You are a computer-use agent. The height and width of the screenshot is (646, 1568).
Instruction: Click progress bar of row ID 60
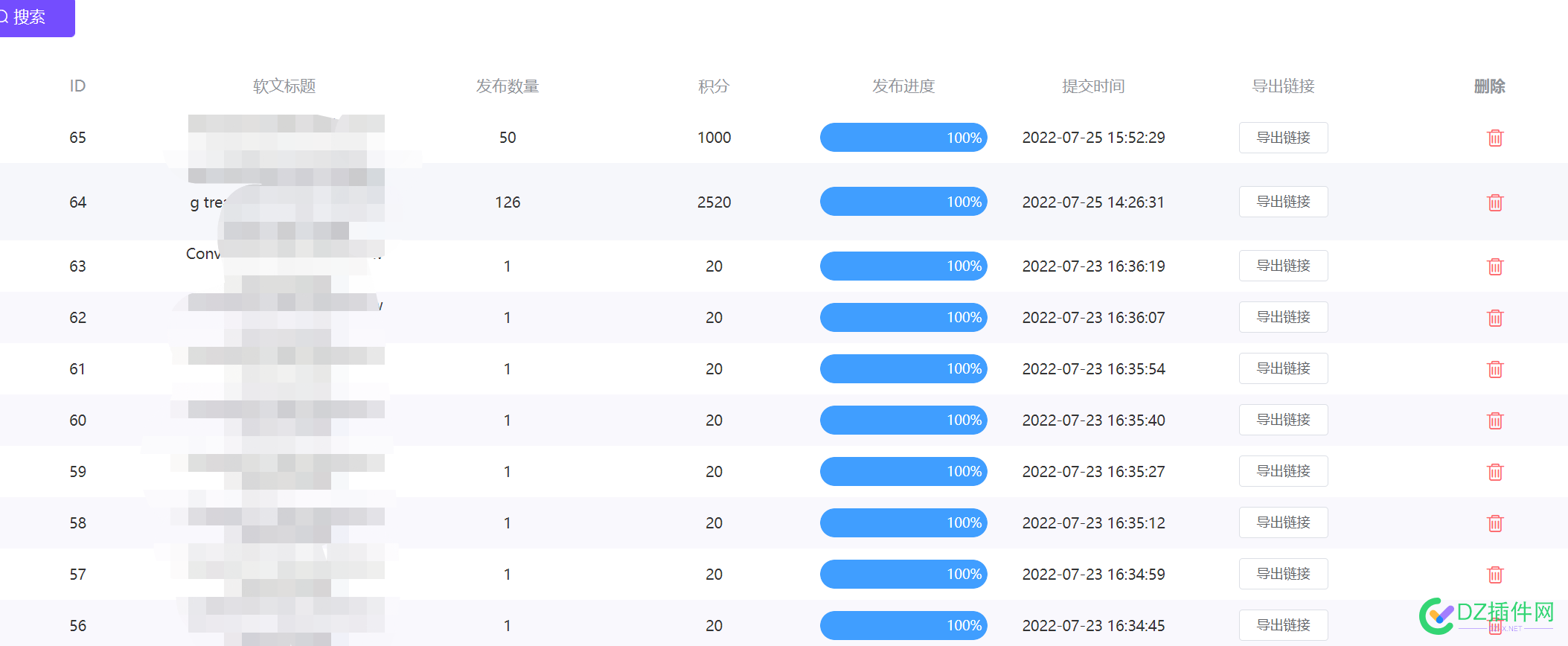903,420
